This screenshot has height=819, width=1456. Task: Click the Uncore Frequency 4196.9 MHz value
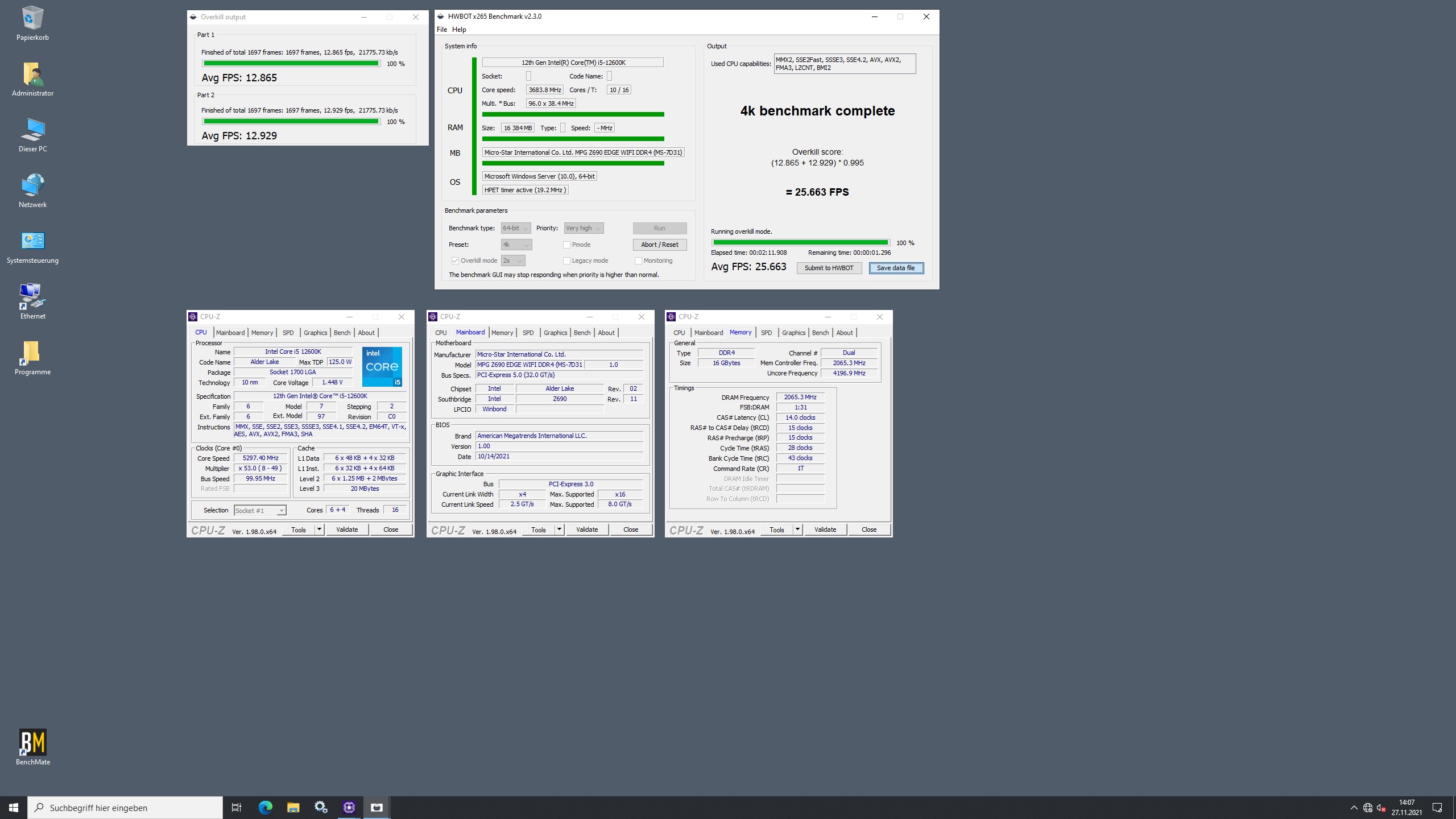click(x=849, y=373)
